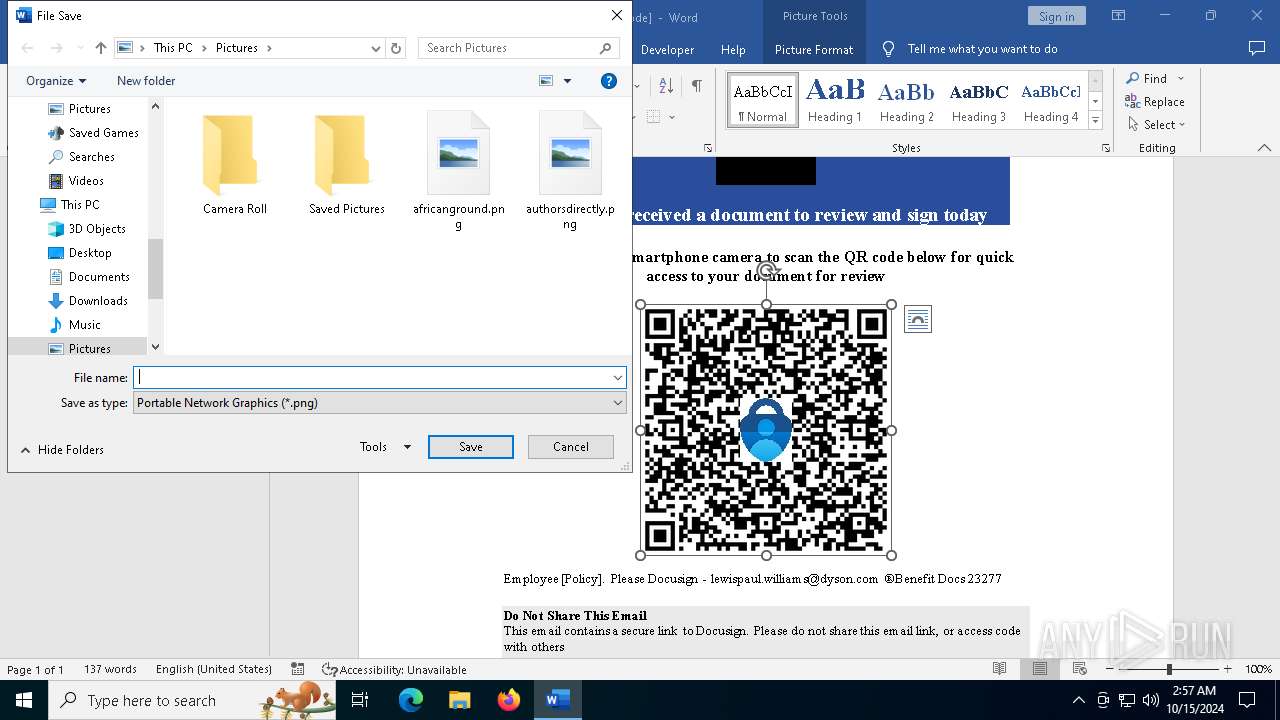Switch to Read Mode view
This screenshot has width=1280, height=720.
[x=999, y=669]
